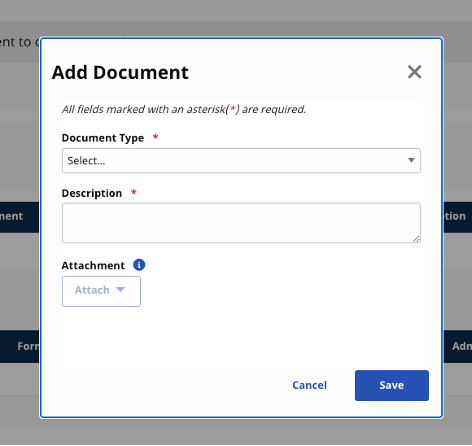Click into the Description text area

(241, 223)
